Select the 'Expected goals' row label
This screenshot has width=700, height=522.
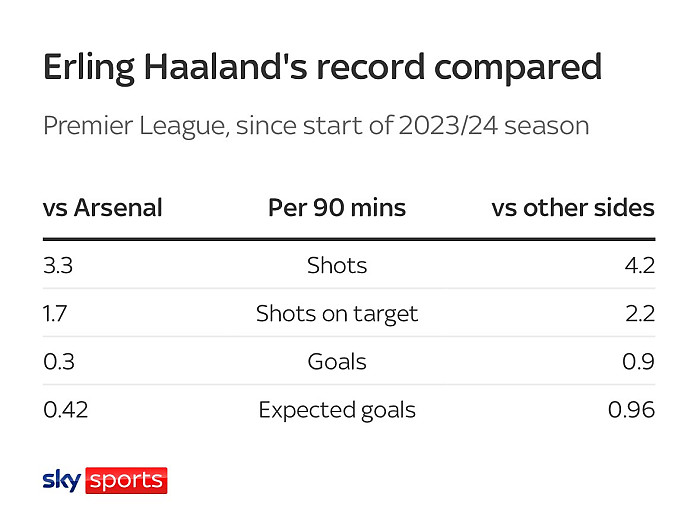point(337,410)
